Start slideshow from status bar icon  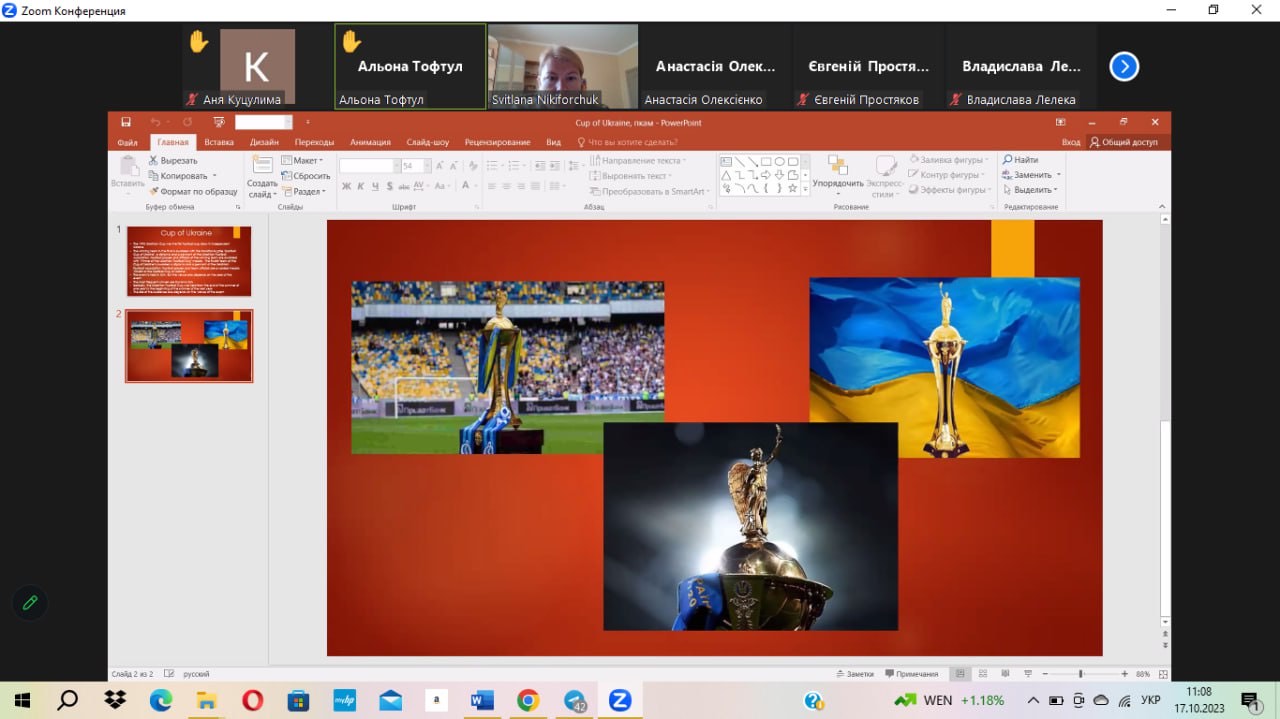[1029, 674]
